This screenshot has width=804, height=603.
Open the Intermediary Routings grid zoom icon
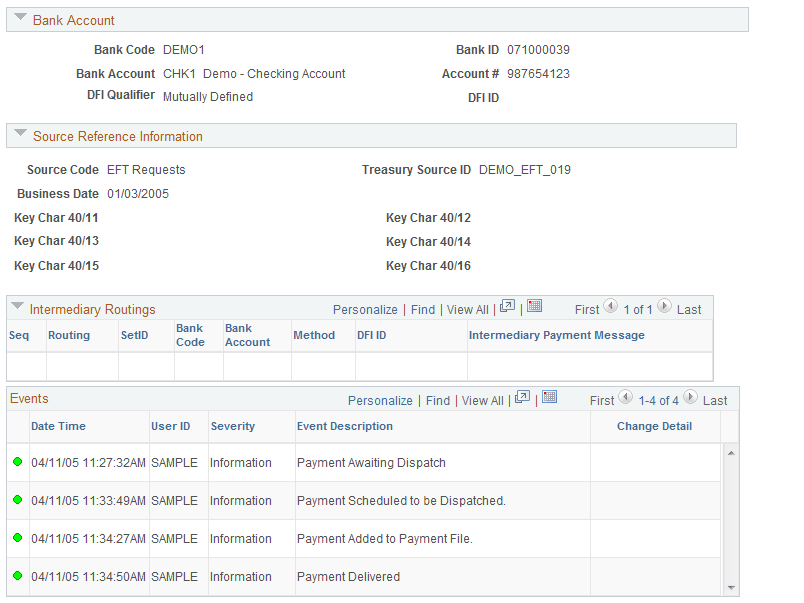507,308
